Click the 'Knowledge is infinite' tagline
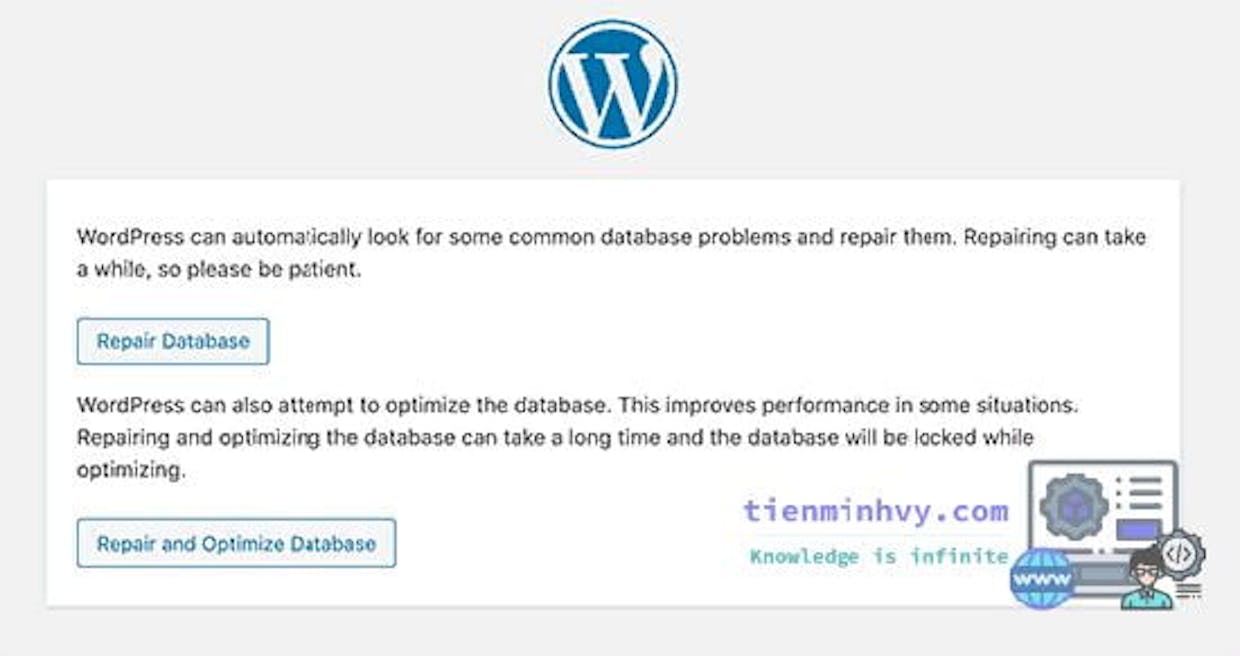 click(x=878, y=556)
